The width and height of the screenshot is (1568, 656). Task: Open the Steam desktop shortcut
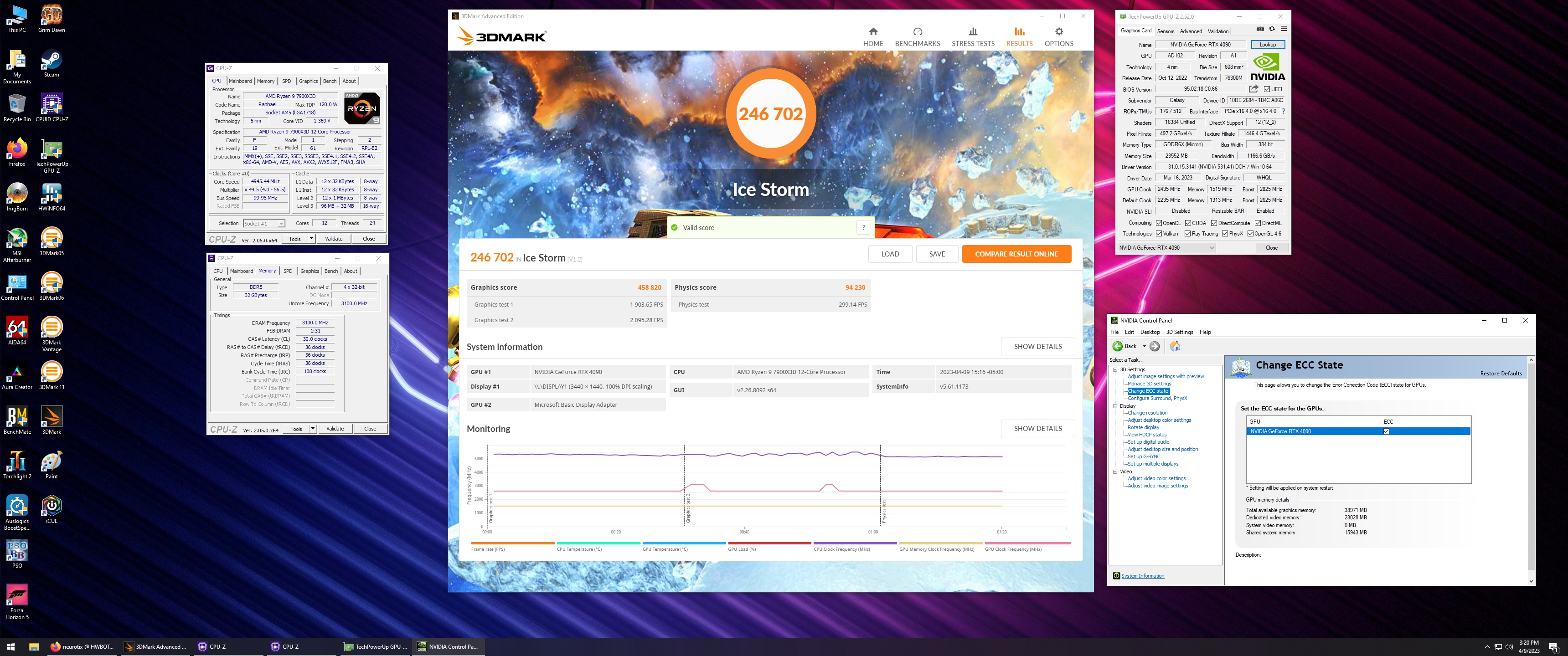pyautogui.click(x=52, y=63)
